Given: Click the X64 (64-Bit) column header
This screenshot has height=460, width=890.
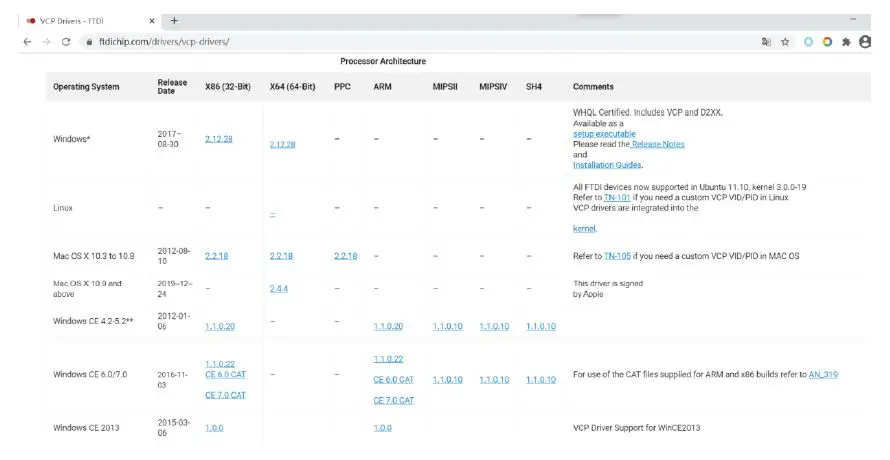Looking at the screenshot, I should [x=292, y=87].
